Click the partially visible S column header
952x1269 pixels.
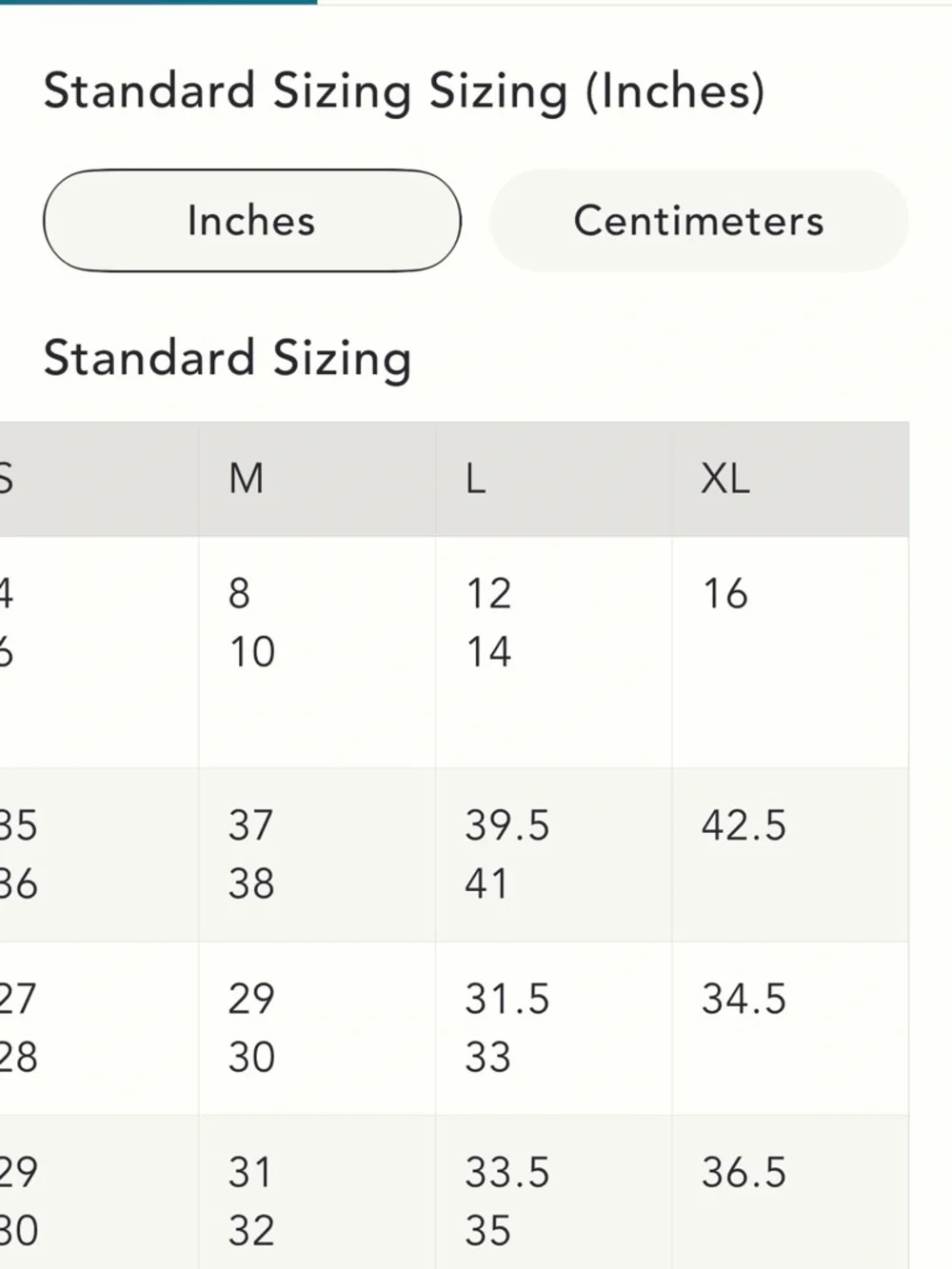coord(99,479)
